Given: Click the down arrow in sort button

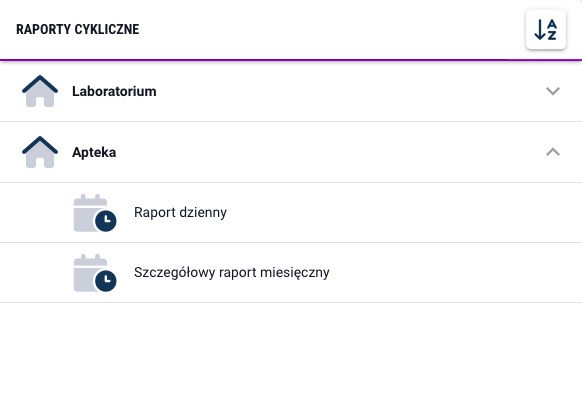Looking at the screenshot, I should coord(539,30).
